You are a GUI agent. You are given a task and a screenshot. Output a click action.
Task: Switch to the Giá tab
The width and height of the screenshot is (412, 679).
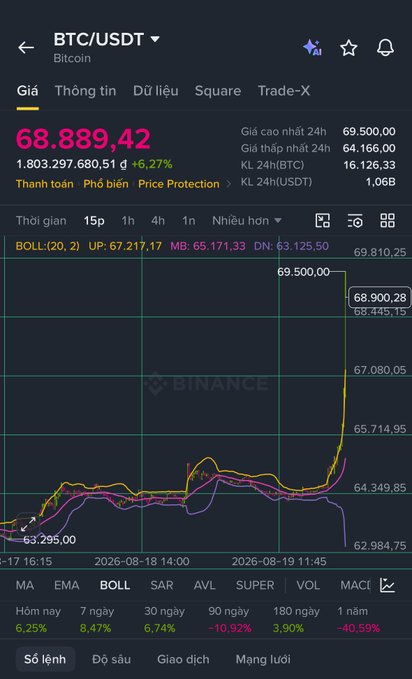(27, 91)
